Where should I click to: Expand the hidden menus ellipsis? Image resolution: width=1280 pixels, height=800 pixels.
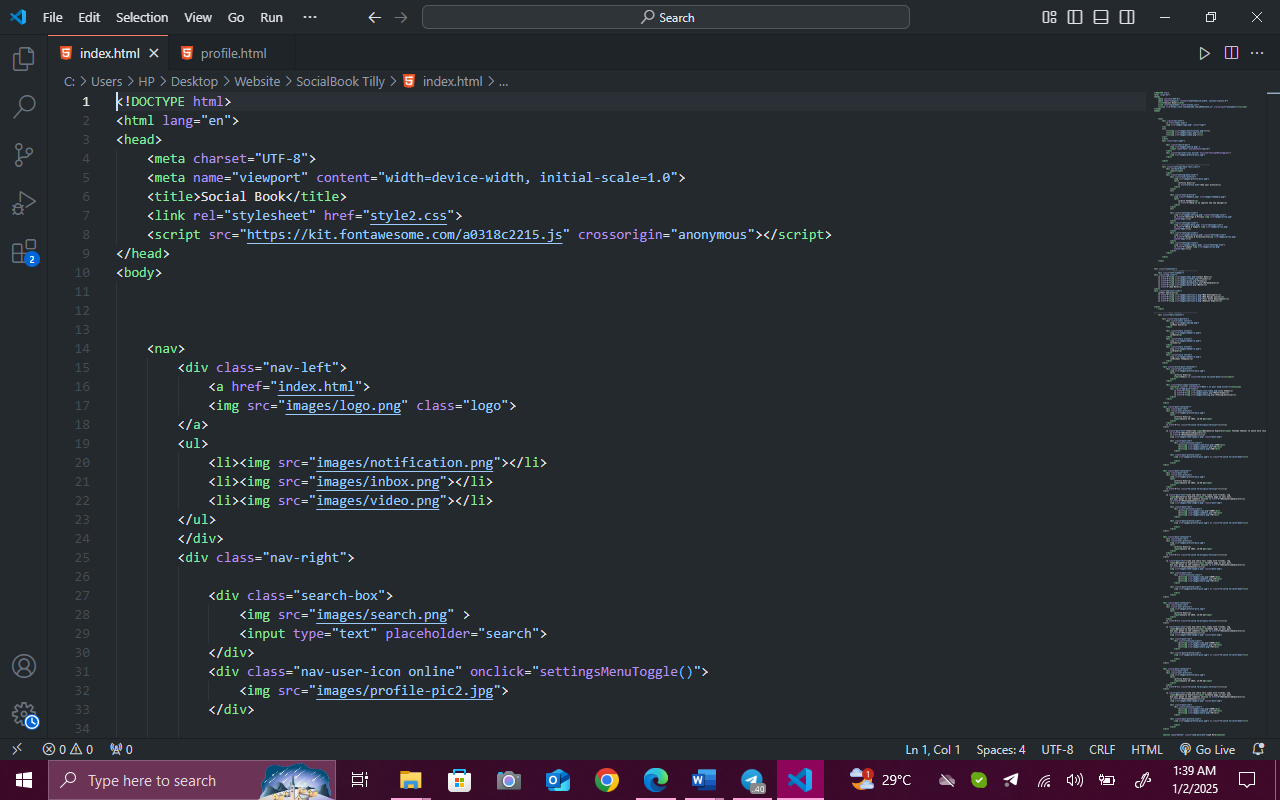(310, 17)
